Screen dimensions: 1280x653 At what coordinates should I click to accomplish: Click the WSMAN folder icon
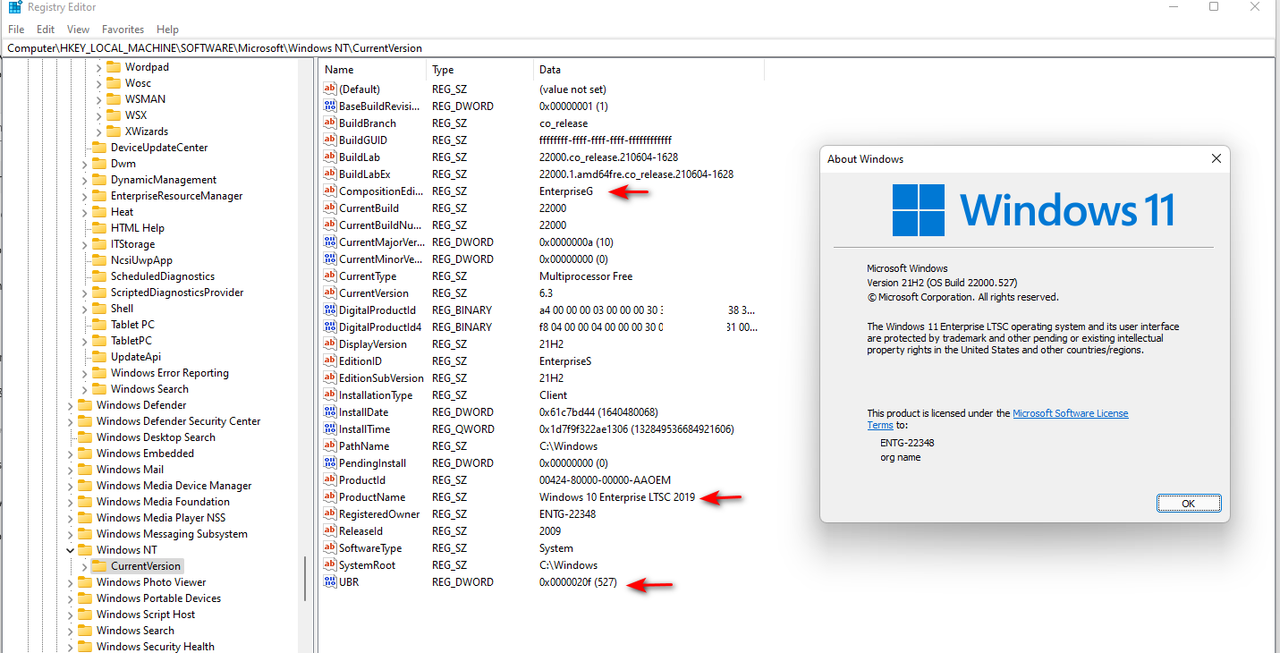(x=113, y=99)
